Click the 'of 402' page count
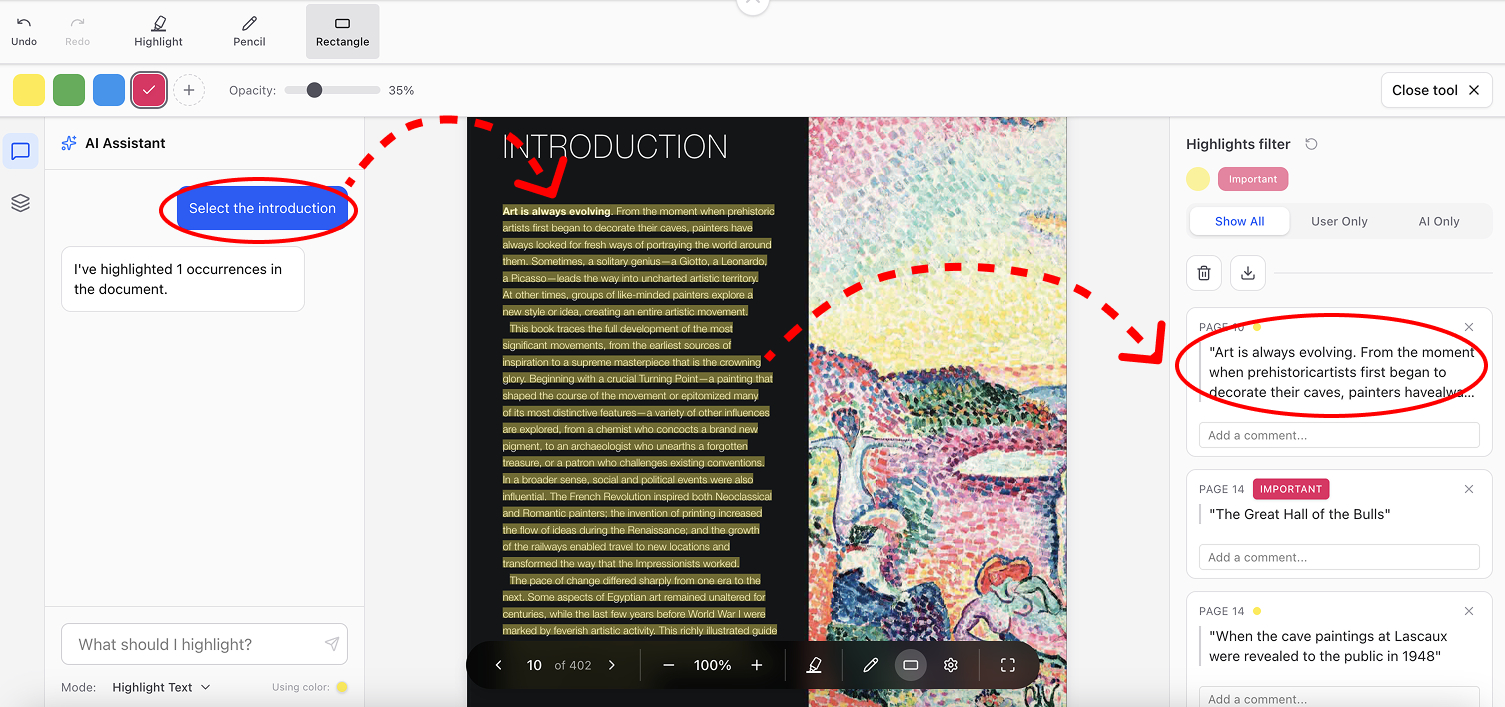The image size is (1505, 707). point(573,665)
